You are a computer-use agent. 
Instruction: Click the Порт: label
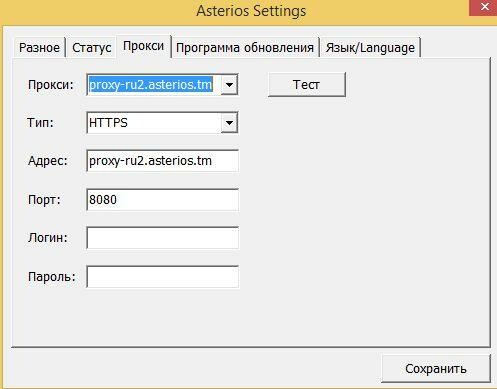point(44,200)
